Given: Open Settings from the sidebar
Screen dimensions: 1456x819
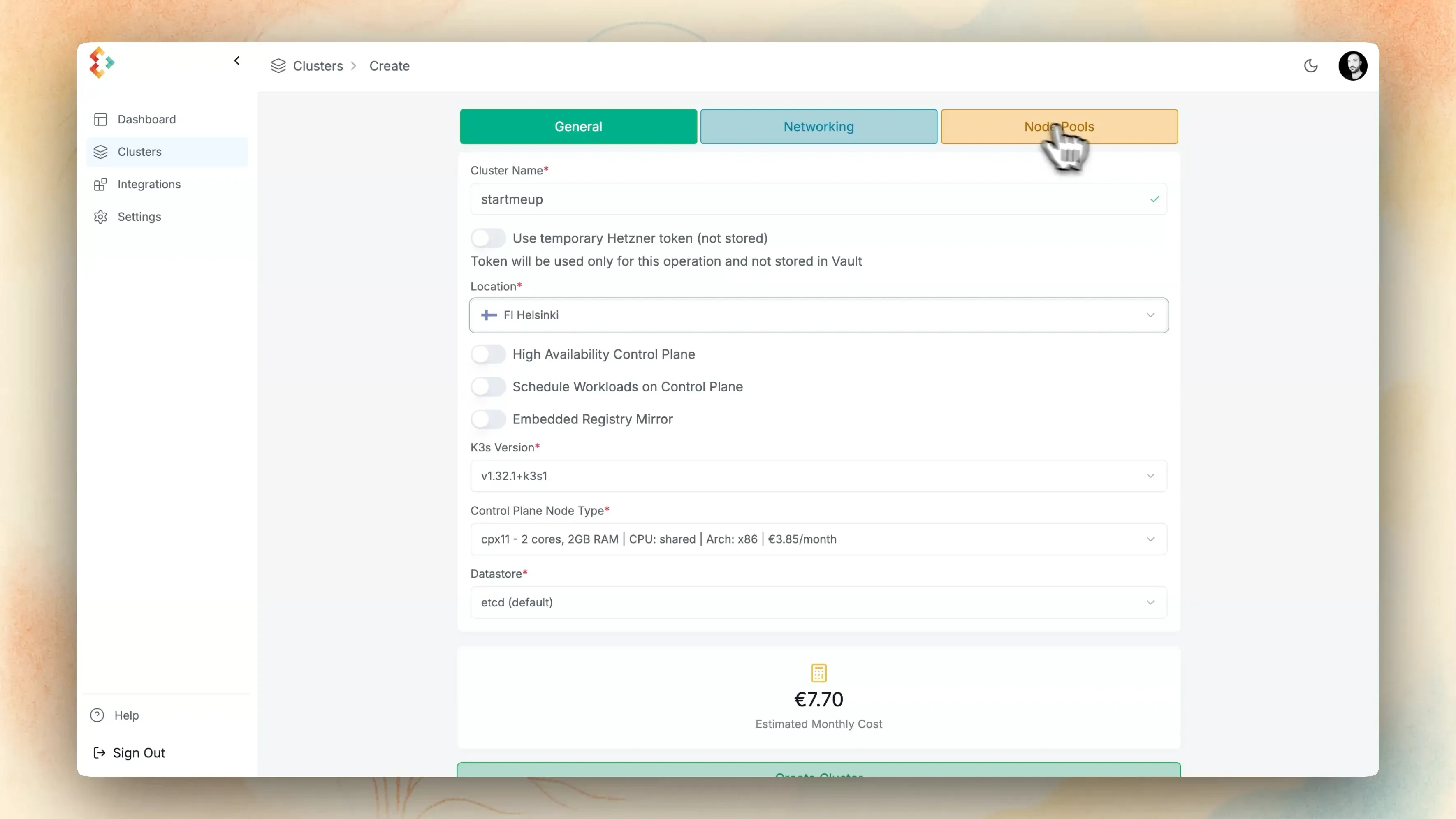Looking at the screenshot, I should 139,216.
